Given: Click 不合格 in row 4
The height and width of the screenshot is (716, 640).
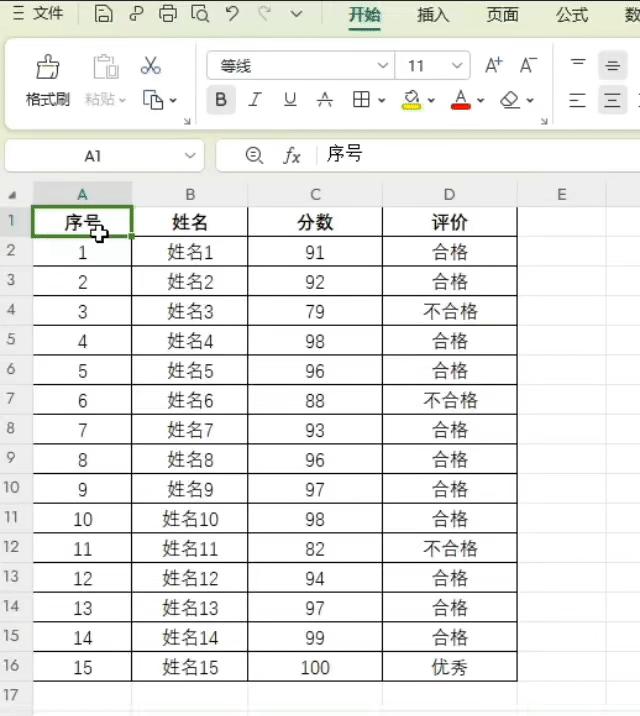Looking at the screenshot, I should (450, 311).
